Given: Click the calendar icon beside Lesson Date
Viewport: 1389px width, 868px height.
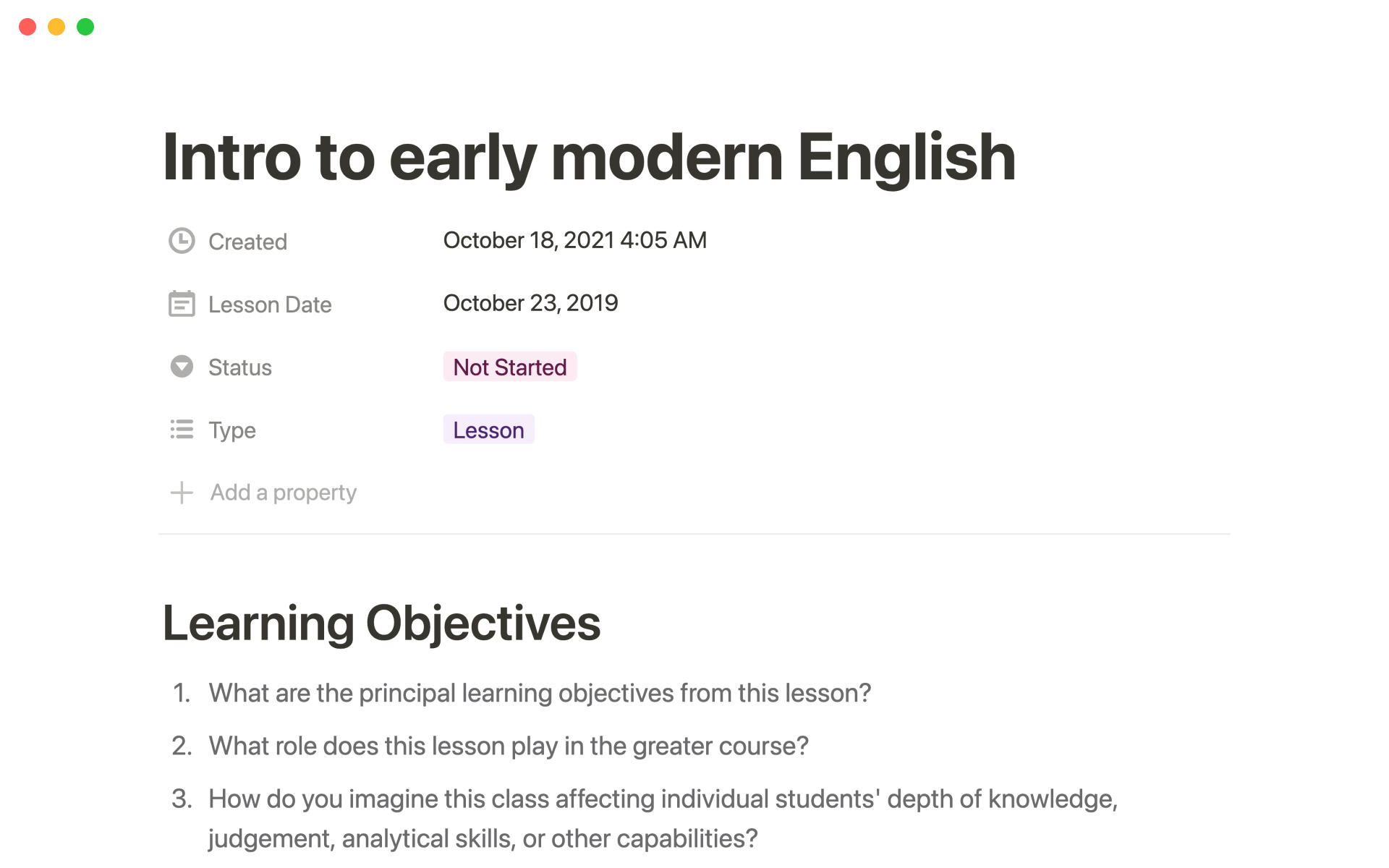Looking at the screenshot, I should pos(182,304).
